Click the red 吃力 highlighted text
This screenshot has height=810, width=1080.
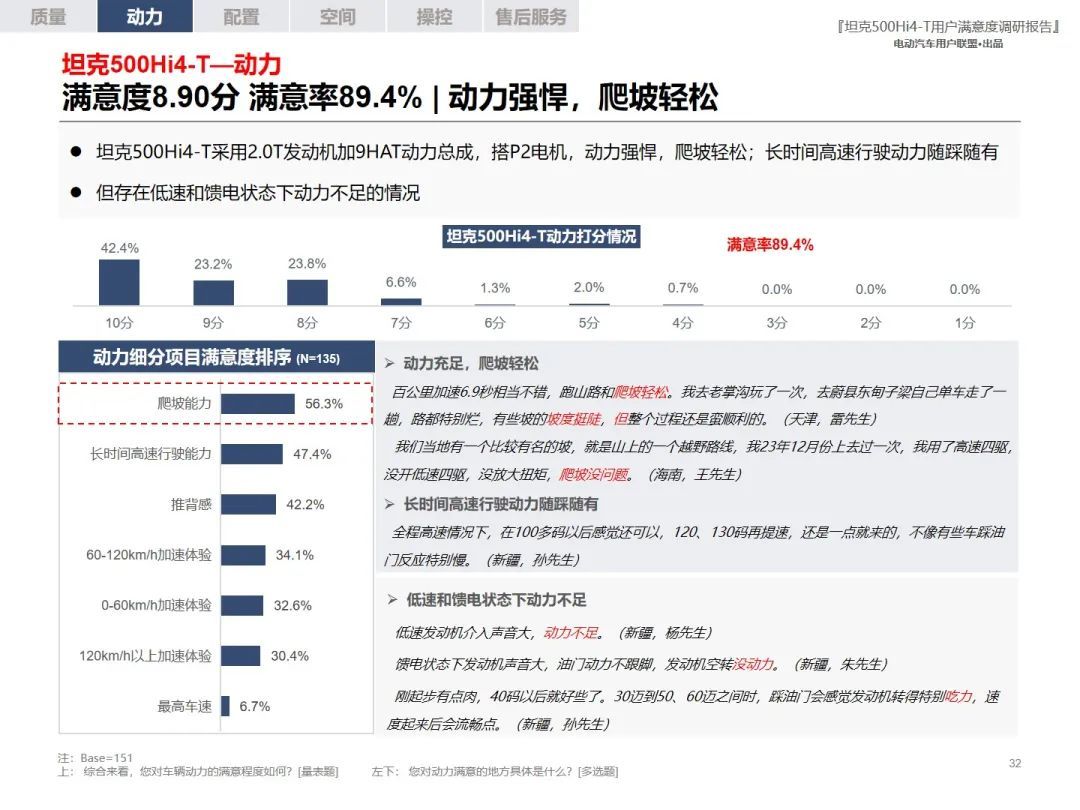click(x=959, y=696)
